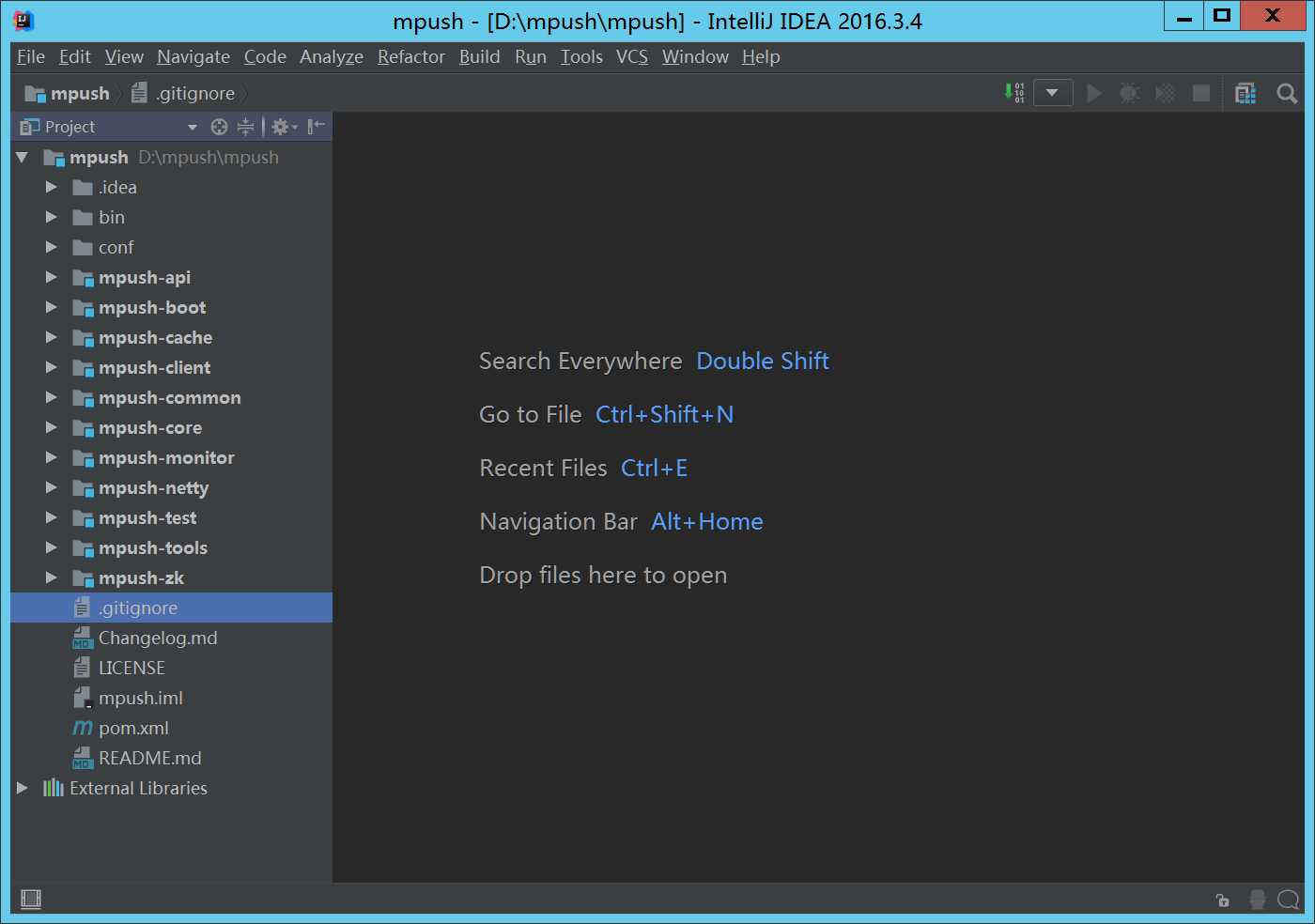Open the Project panel gear settings

click(x=284, y=127)
